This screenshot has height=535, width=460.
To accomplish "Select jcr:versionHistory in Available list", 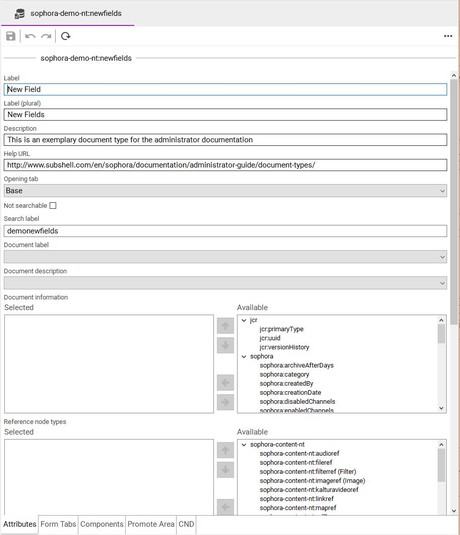I will pyautogui.click(x=284, y=347).
